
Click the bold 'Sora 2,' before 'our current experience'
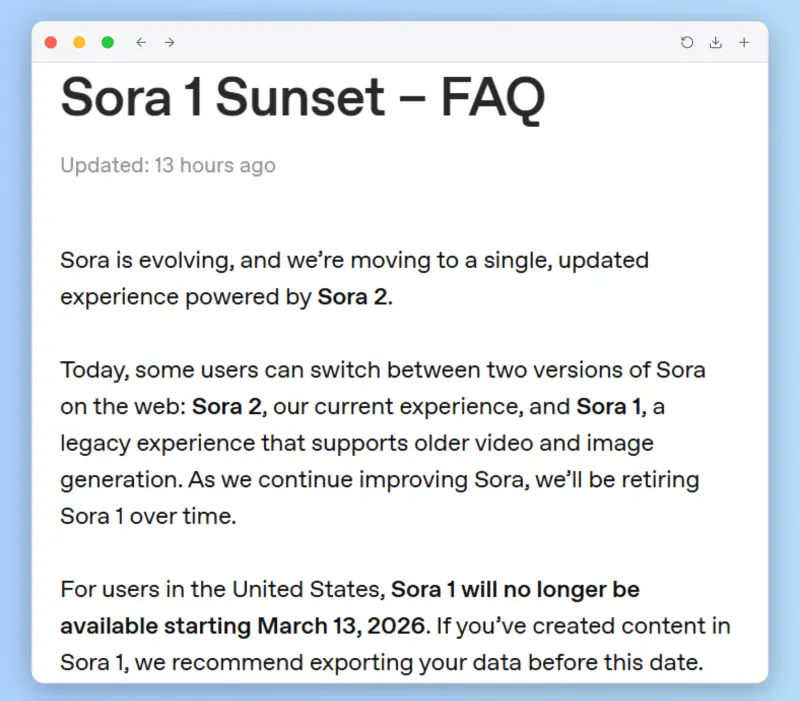click(x=230, y=407)
